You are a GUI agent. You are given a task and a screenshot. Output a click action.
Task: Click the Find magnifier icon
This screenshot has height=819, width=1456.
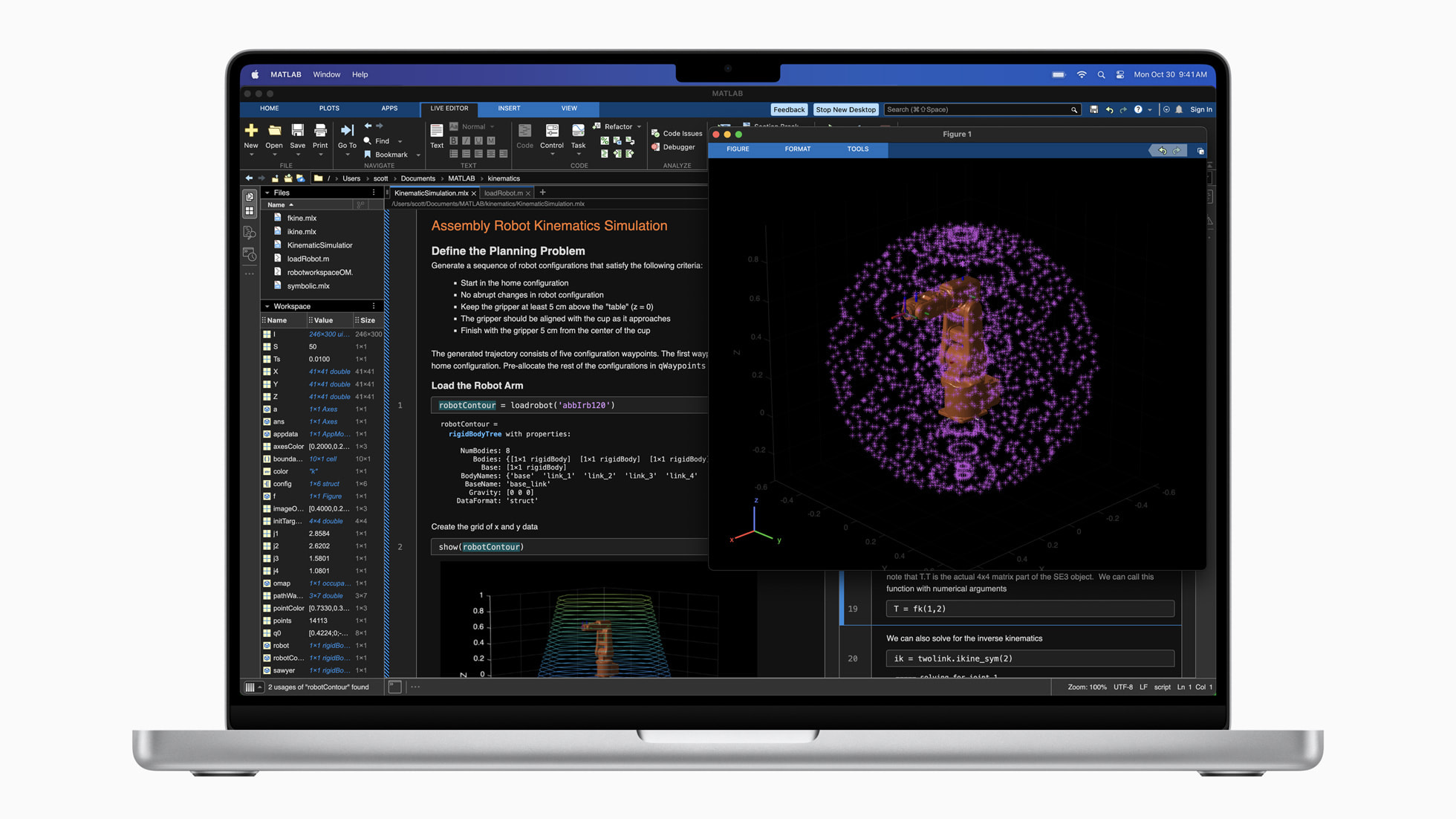368,140
